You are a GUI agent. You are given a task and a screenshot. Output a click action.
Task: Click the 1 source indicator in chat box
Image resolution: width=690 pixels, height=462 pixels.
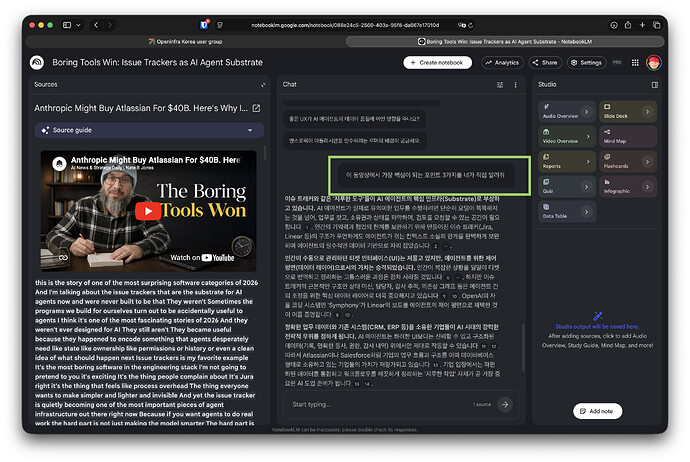pyautogui.click(x=482, y=404)
